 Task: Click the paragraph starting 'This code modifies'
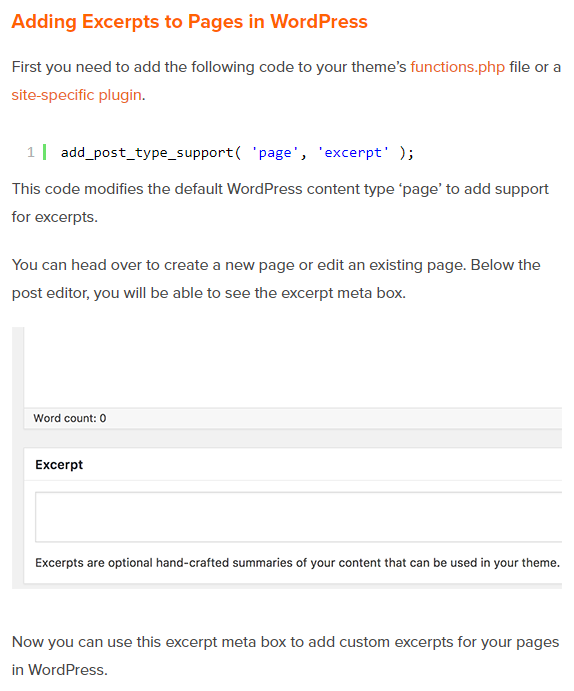(x=280, y=203)
